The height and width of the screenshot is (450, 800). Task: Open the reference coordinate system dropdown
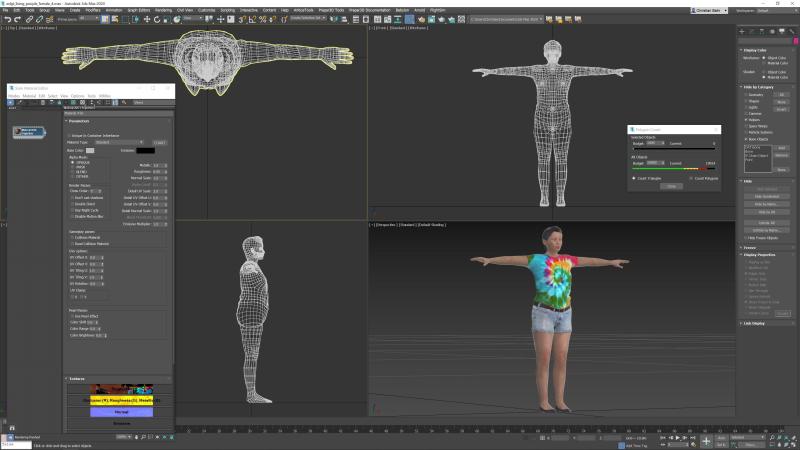pyautogui.click(x=193, y=18)
